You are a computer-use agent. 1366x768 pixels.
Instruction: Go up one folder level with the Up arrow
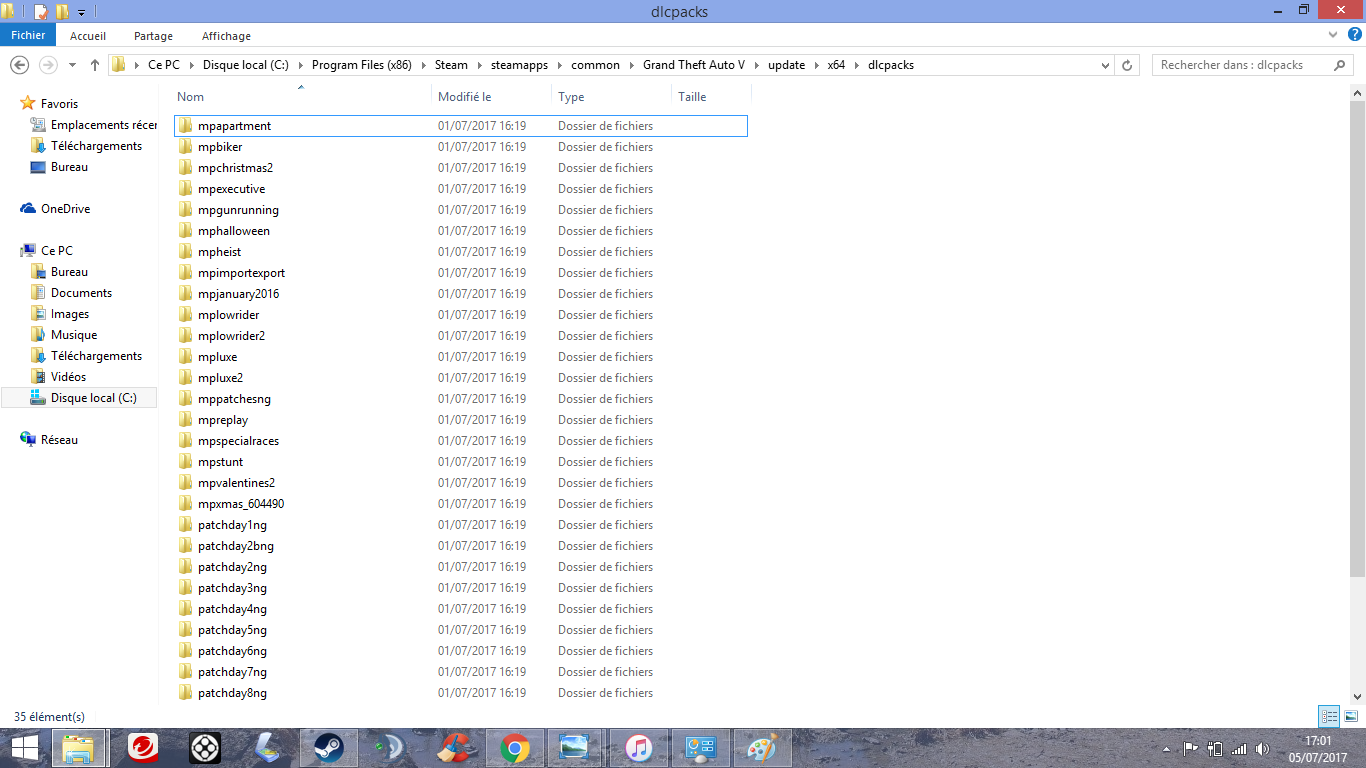pyautogui.click(x=95, y=65)
